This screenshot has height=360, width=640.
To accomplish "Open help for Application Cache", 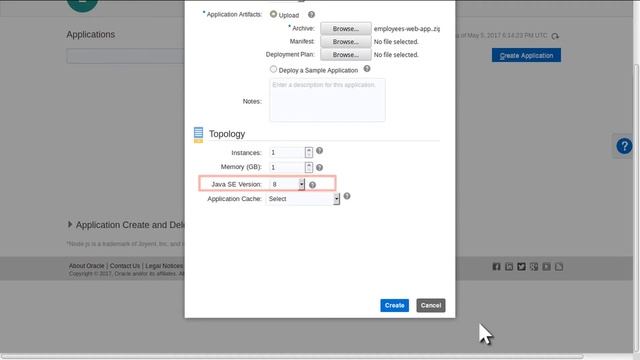I will click(x=347, y=196).
